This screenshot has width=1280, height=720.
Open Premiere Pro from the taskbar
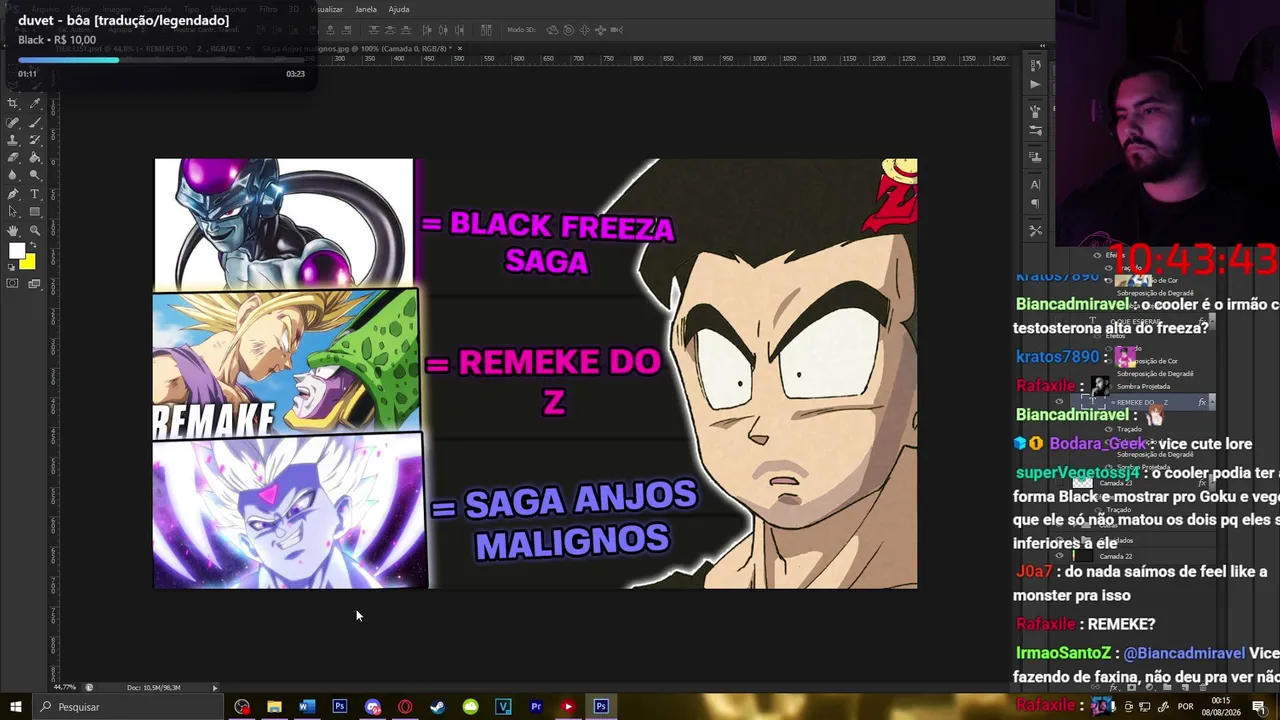536,707
